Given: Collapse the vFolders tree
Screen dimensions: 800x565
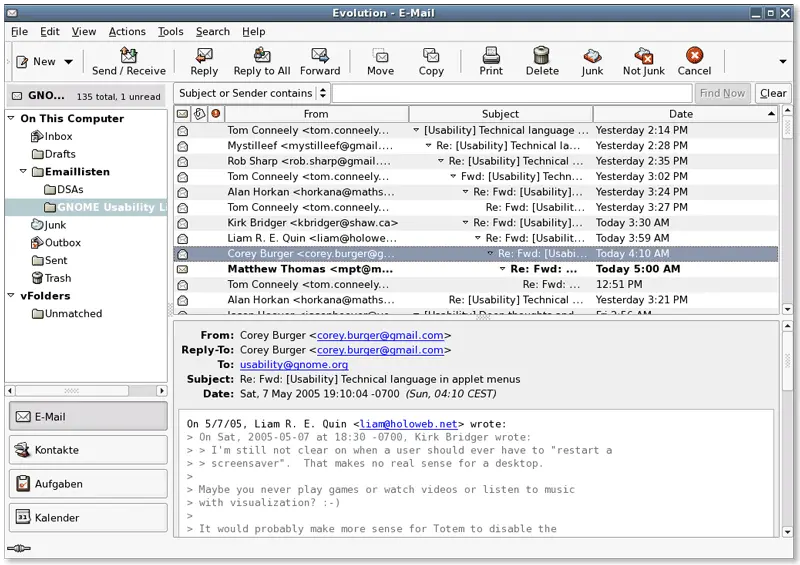Looking at the screenshot, I should [x=11, y=296].
